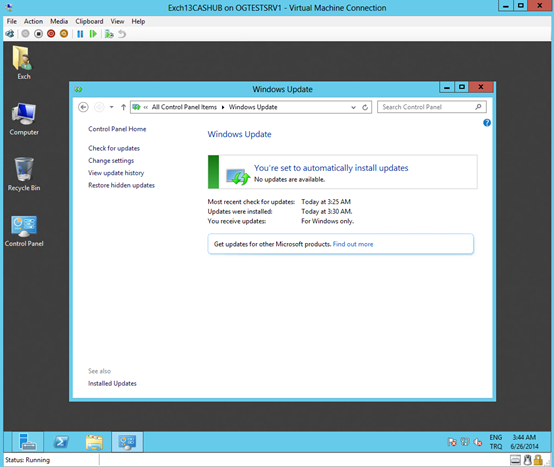Click the lock icon in status bar
This screenshot has width=554, height=467.
pyautogui.click(x=538, y=460)
